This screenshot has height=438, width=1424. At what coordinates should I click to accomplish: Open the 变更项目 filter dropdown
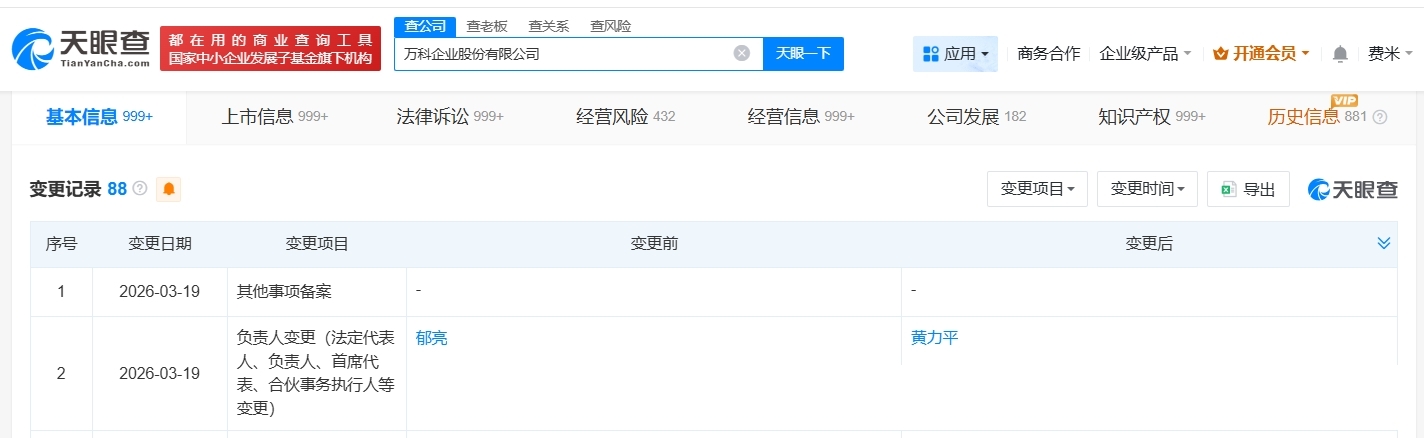tap(1037, 189)
